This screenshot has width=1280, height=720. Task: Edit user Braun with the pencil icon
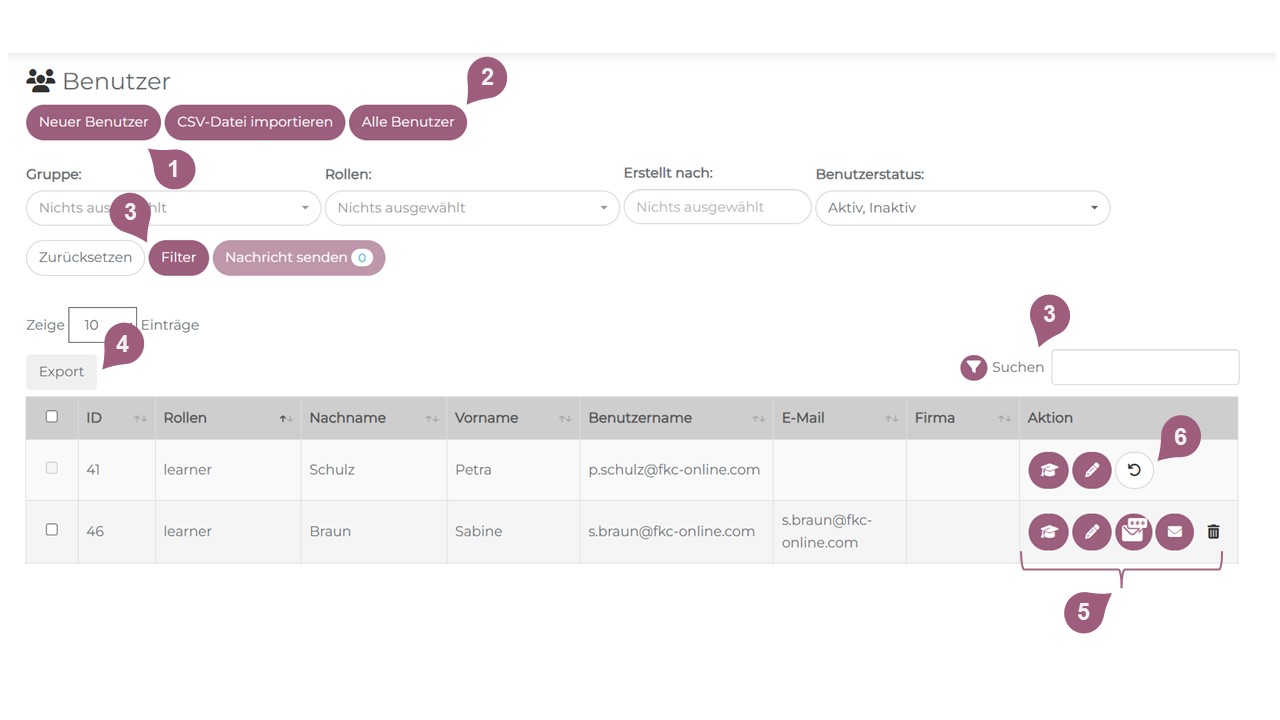point(1091,532)
